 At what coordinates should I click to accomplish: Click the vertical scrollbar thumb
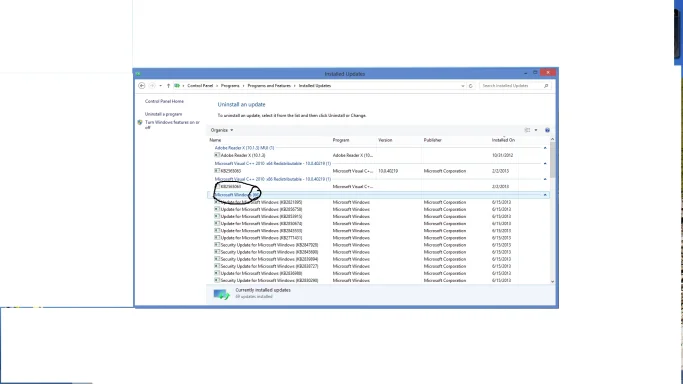click(552, 160)
